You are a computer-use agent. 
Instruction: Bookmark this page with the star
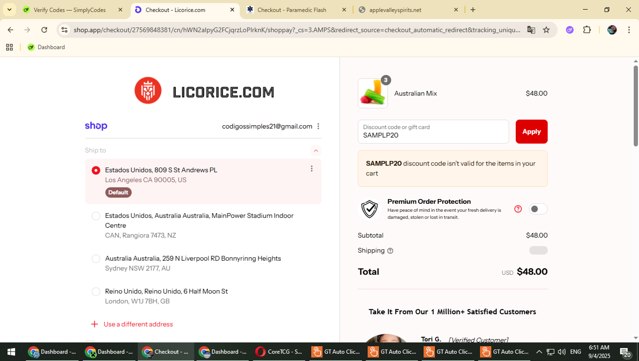pos(546,30)
